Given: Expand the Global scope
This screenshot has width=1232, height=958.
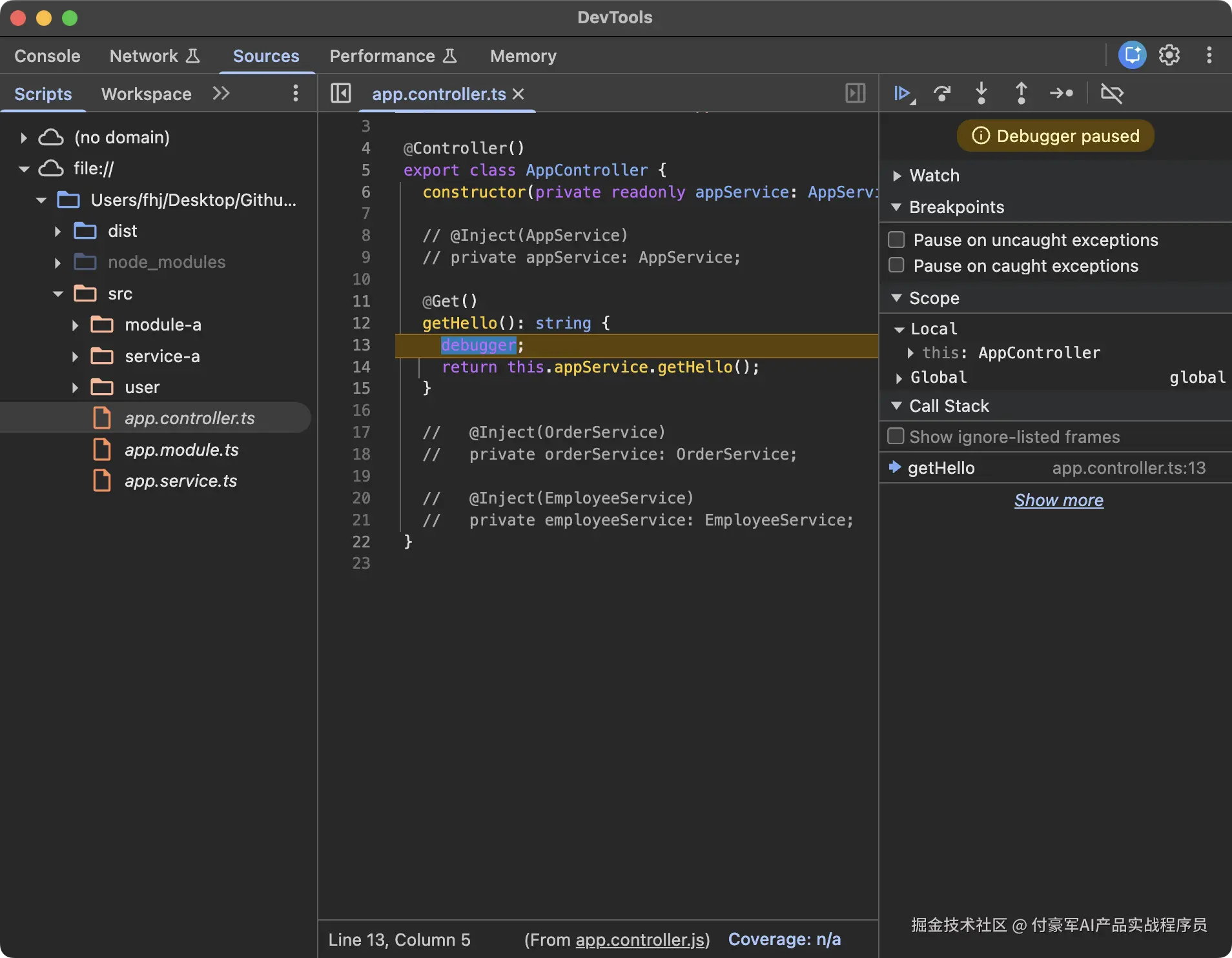Looking at the screenshot, I should (x=899, y=378).
